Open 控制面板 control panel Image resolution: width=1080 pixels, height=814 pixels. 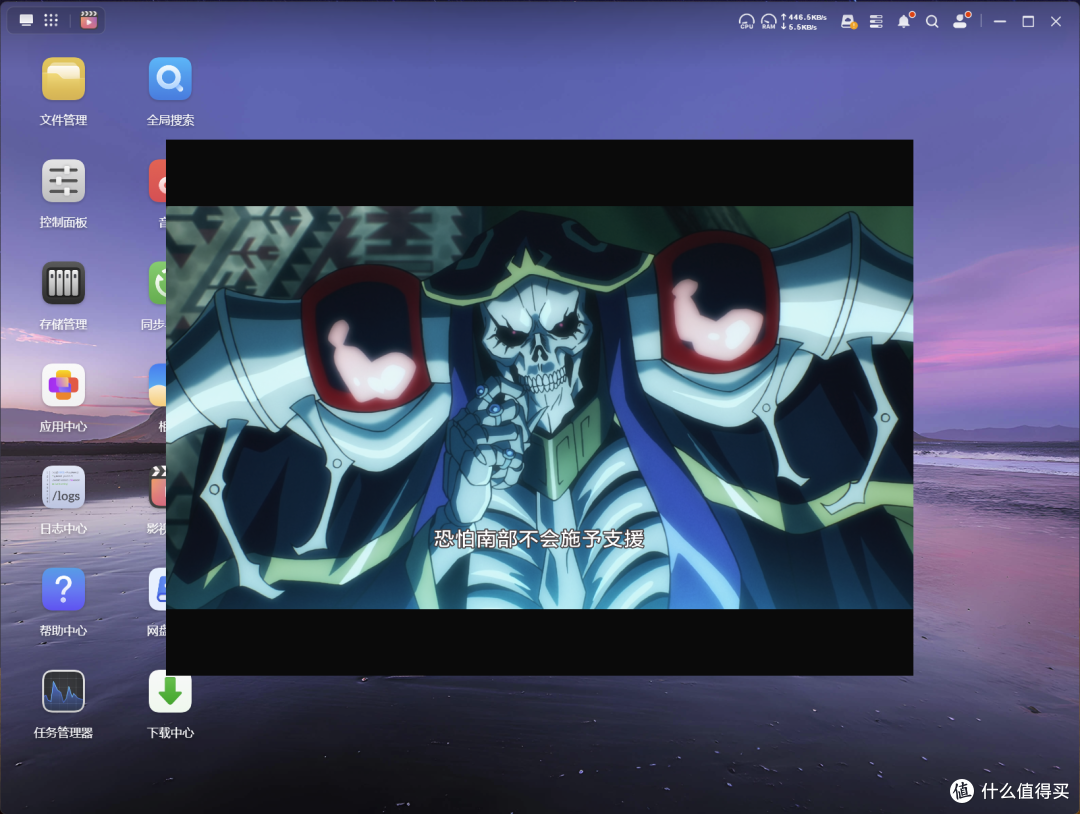(x=63, y=194)
